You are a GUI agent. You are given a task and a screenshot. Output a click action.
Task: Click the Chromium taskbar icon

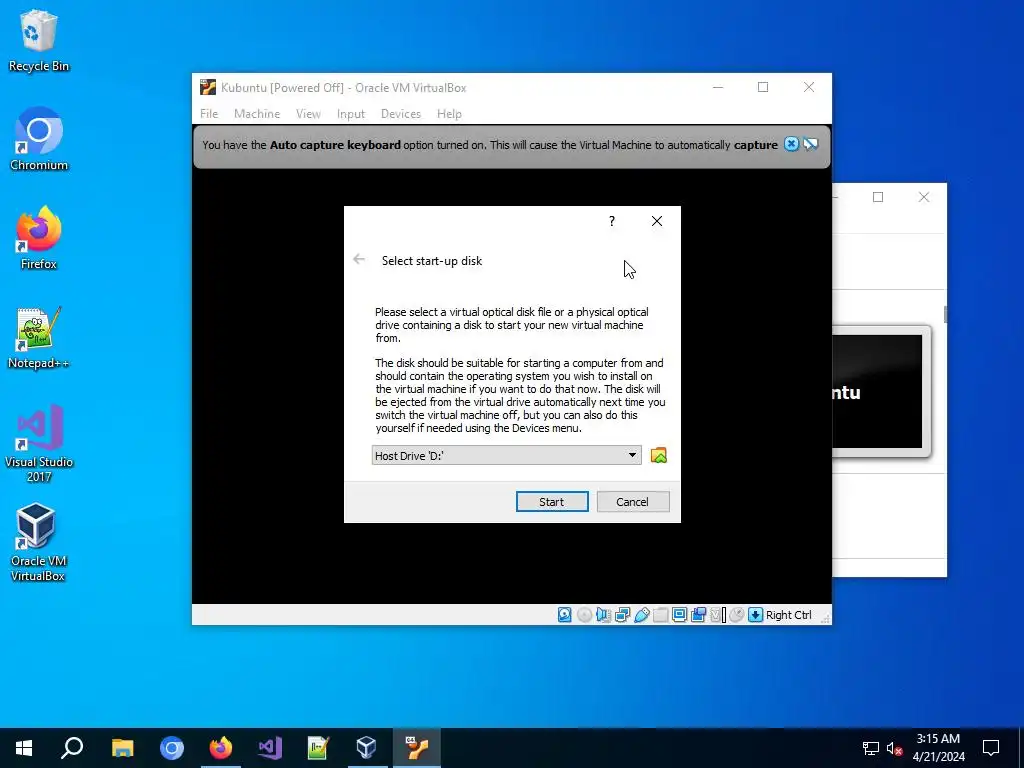click(x=172, y=748)
